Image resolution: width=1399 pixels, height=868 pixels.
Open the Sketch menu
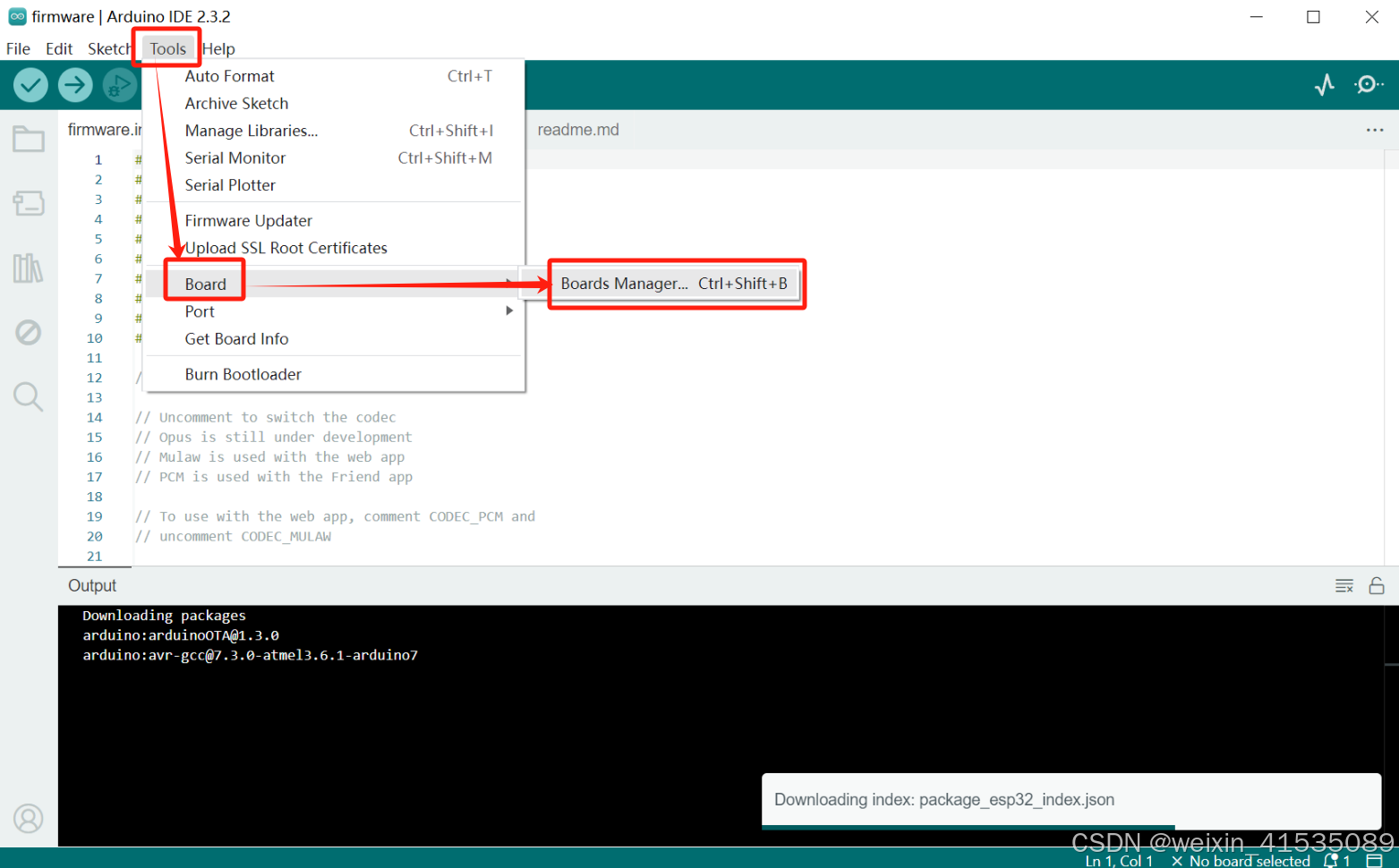109,48
